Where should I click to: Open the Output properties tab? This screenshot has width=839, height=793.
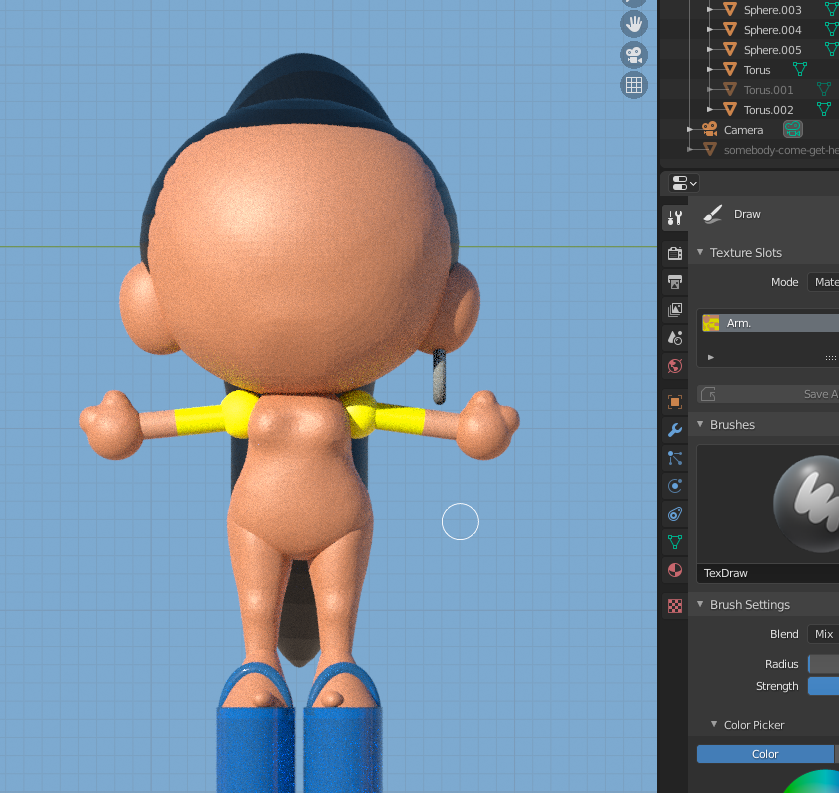675,281
